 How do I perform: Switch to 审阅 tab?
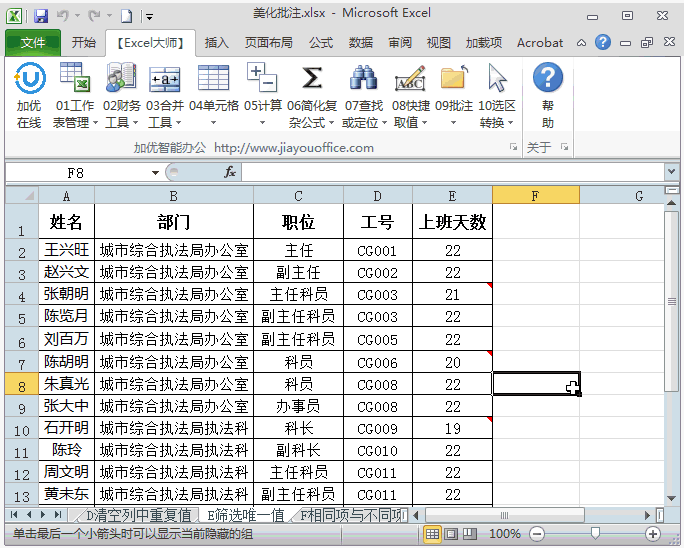[x=400, y=43]
